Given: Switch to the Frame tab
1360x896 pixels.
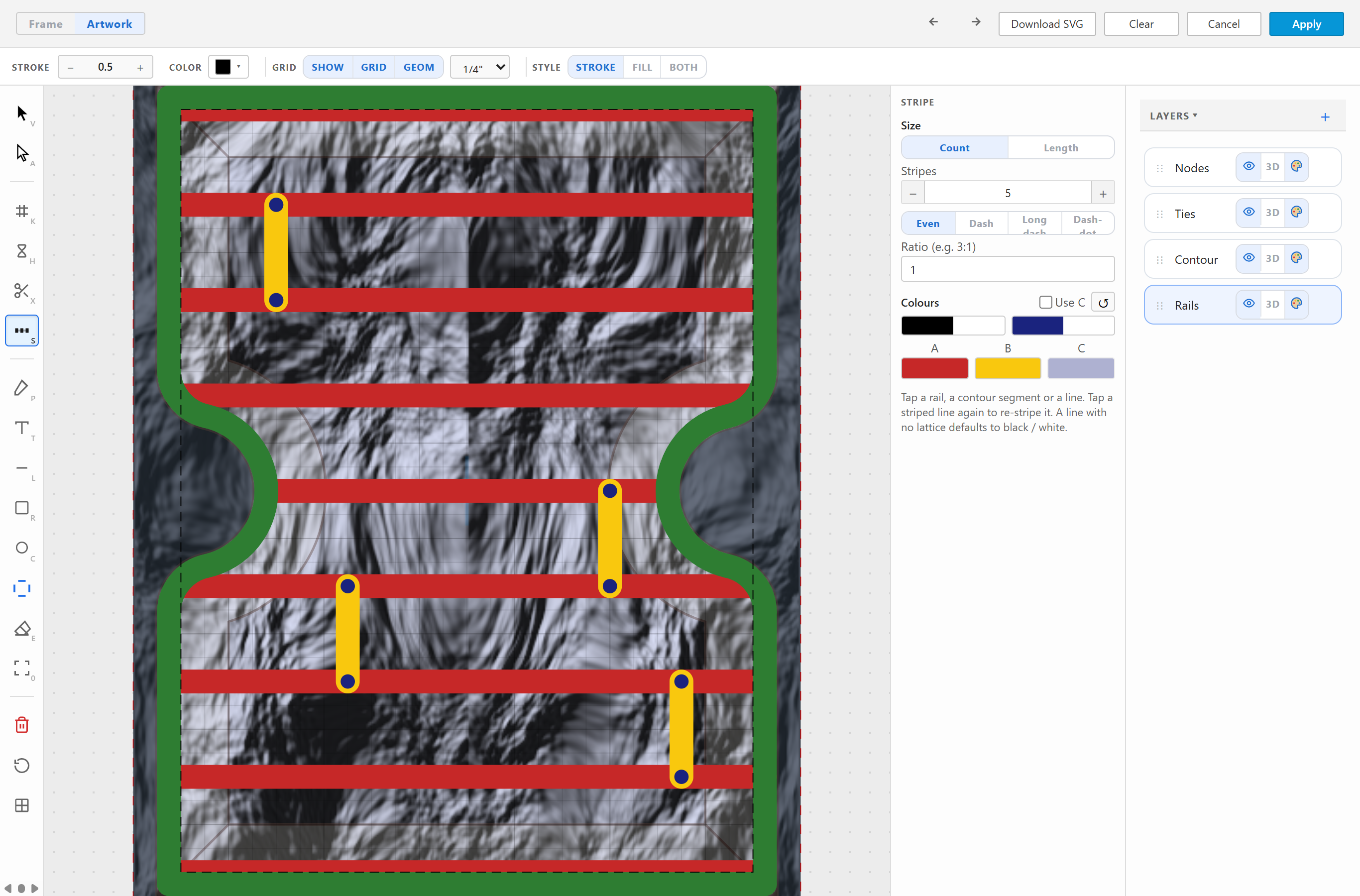Looking at the screenshot, I should pyautogui.click(x=46, y=24).
